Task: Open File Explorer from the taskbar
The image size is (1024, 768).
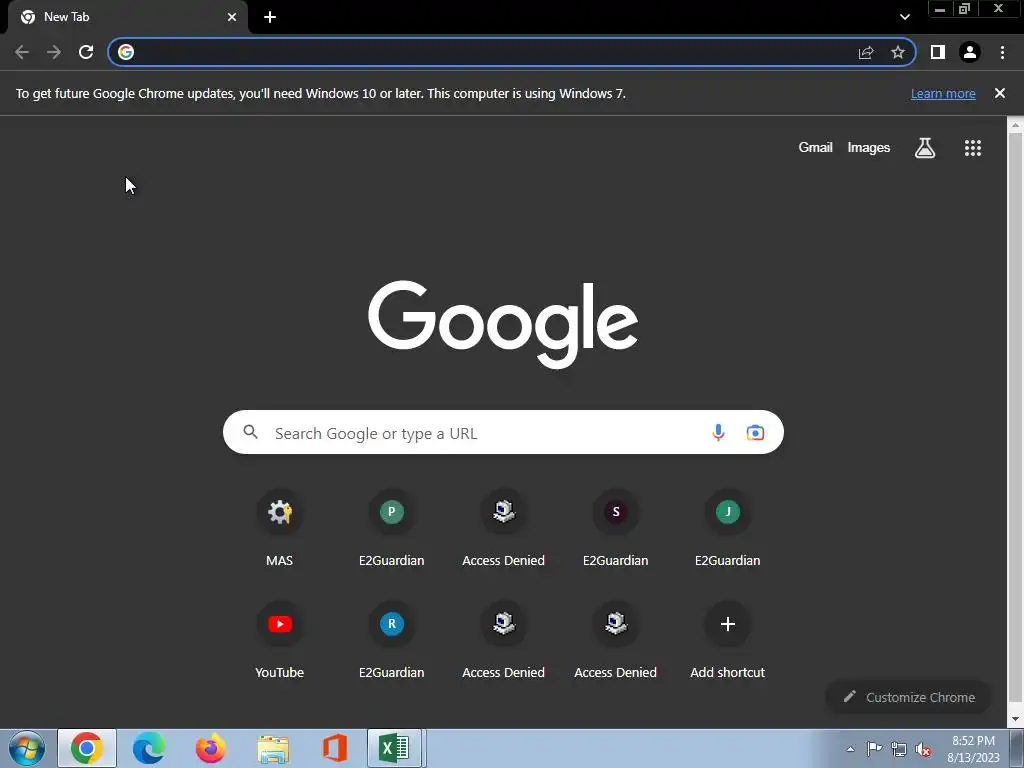Action: click(273, 748)
